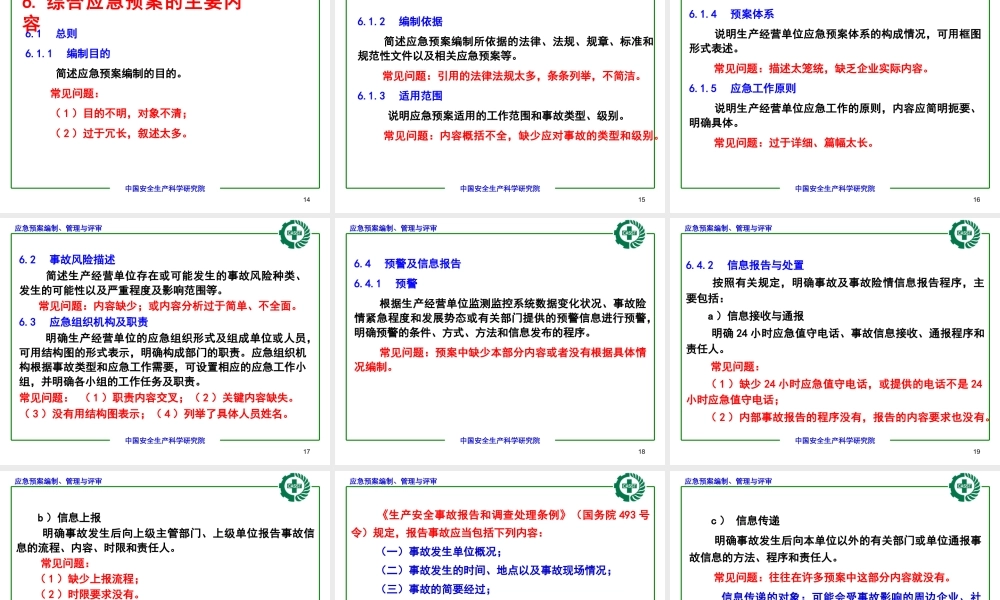Click red text '（2）时限要求没有。'

[x=88, y=594]
